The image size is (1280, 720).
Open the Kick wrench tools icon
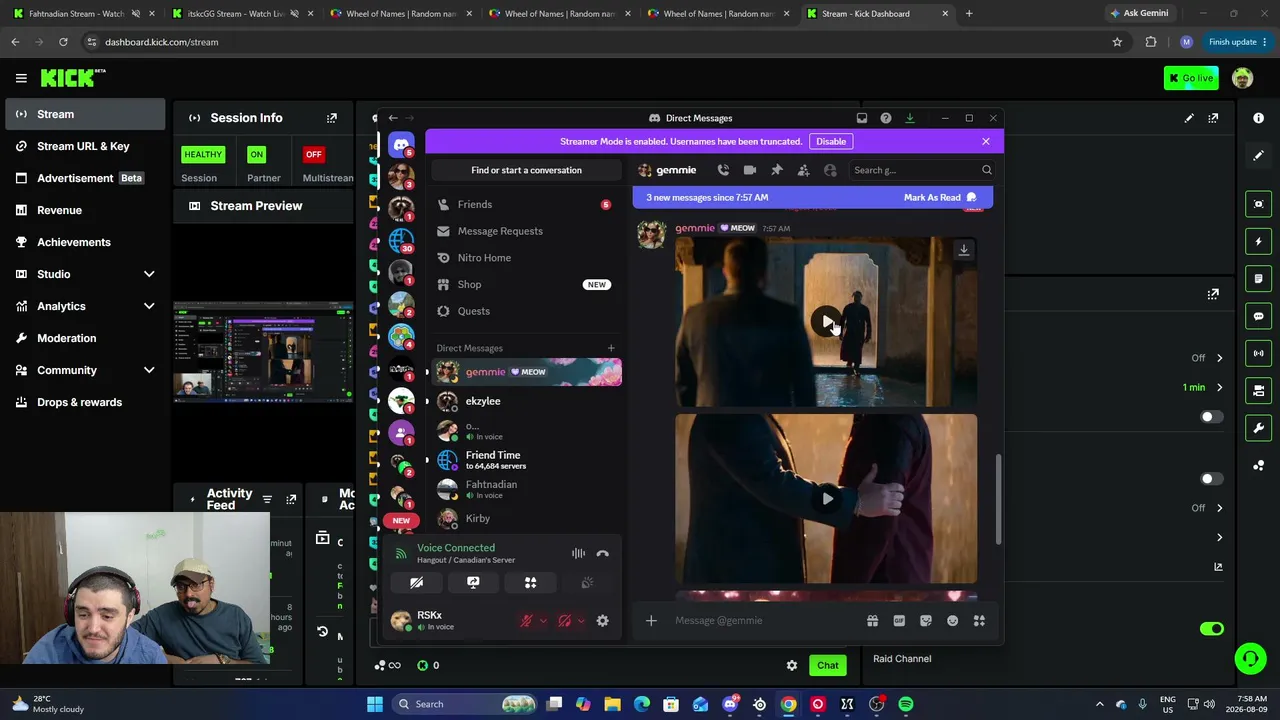pos(1259,428)
